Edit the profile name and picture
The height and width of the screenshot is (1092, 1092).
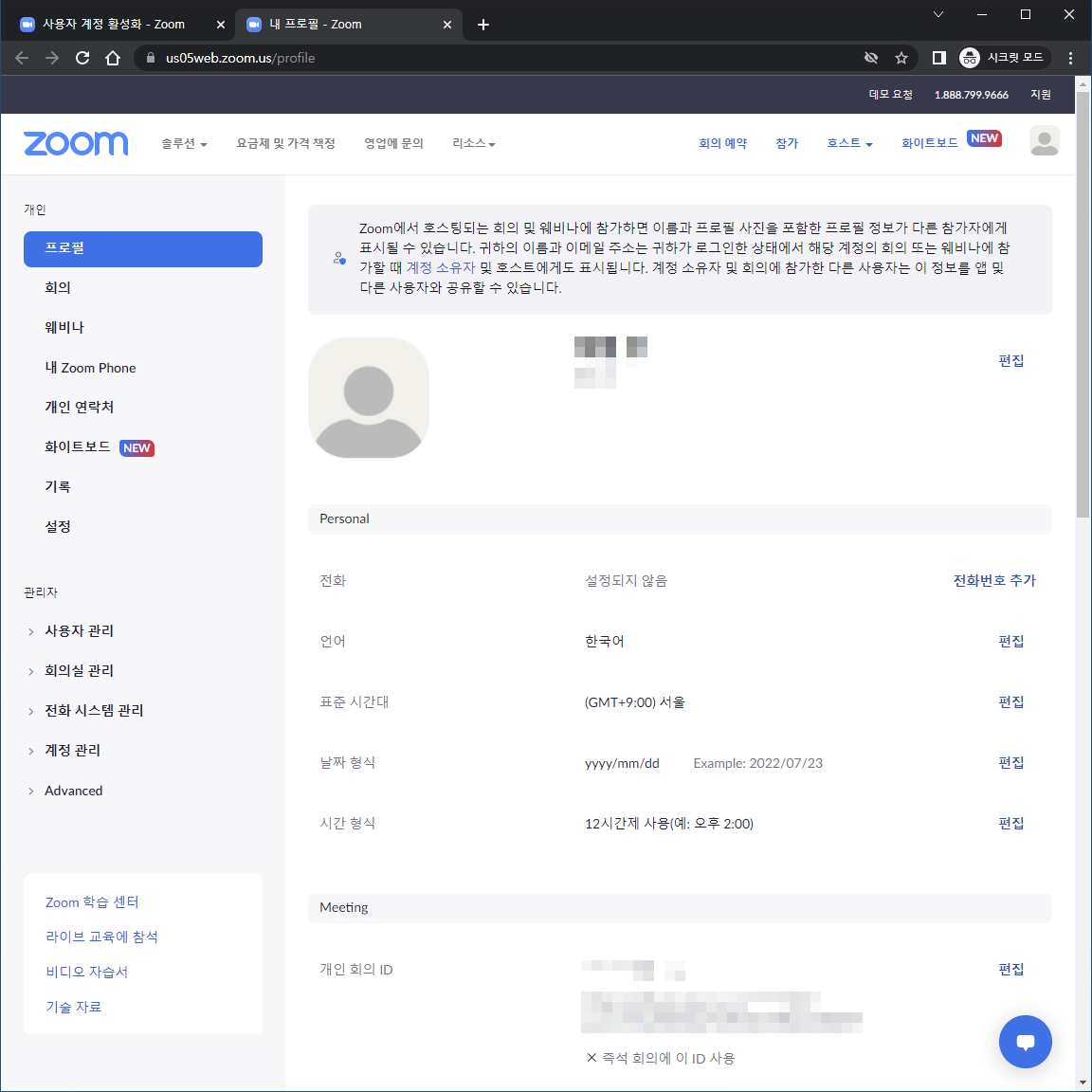1010,361
